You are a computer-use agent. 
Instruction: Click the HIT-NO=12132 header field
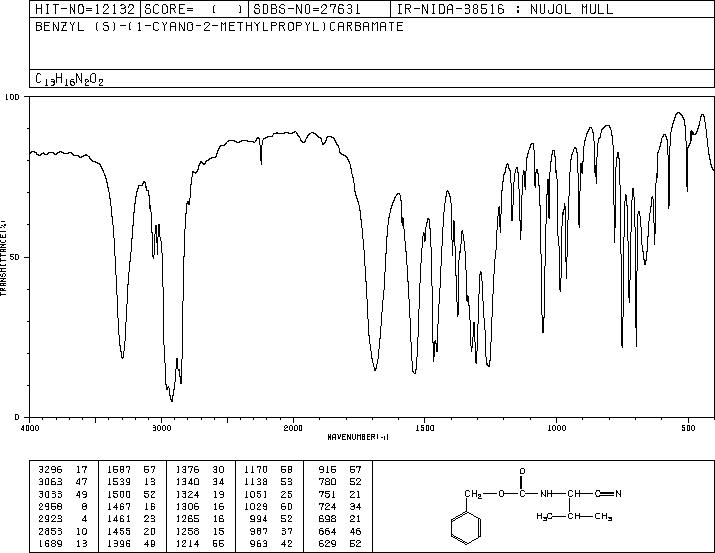click(x=85, y=9)
